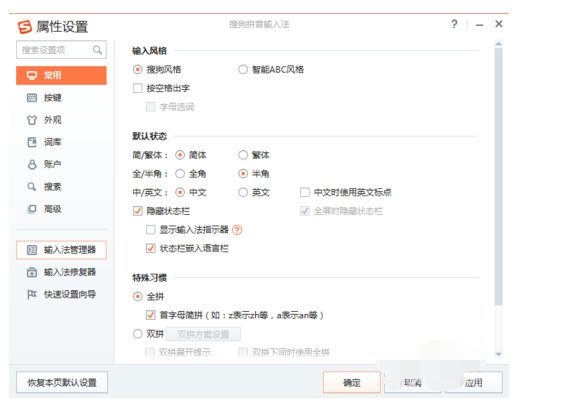561x415 pixels.
Task: Choose 简体 radio option
Action: pyautogui.click(x=180, y=155)
